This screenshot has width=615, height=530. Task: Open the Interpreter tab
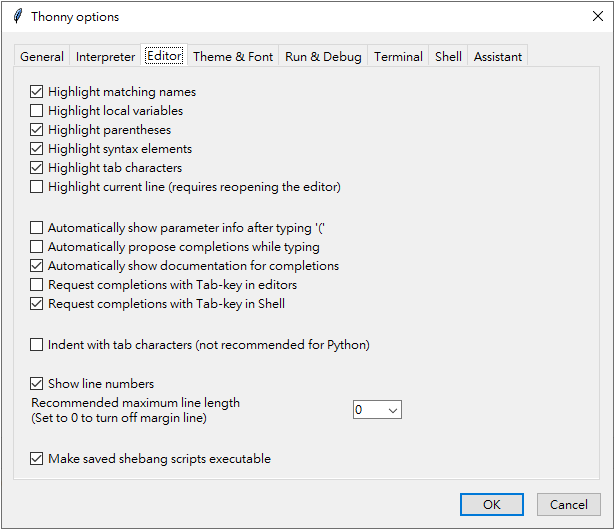(x=105, y=57)
